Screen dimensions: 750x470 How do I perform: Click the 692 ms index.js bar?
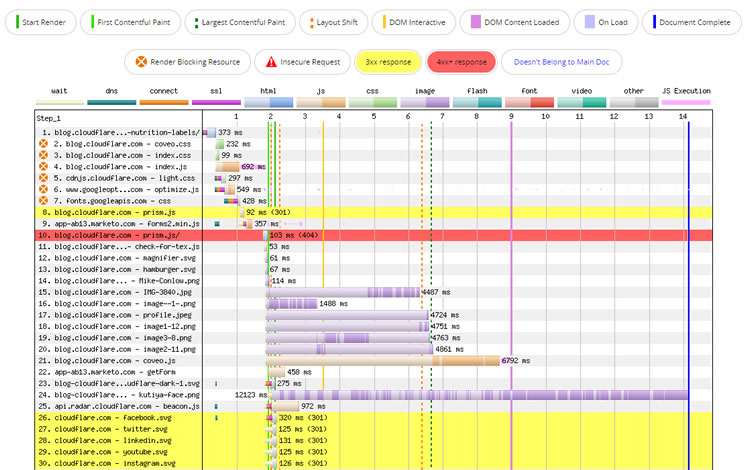click(x=227, y=166)
